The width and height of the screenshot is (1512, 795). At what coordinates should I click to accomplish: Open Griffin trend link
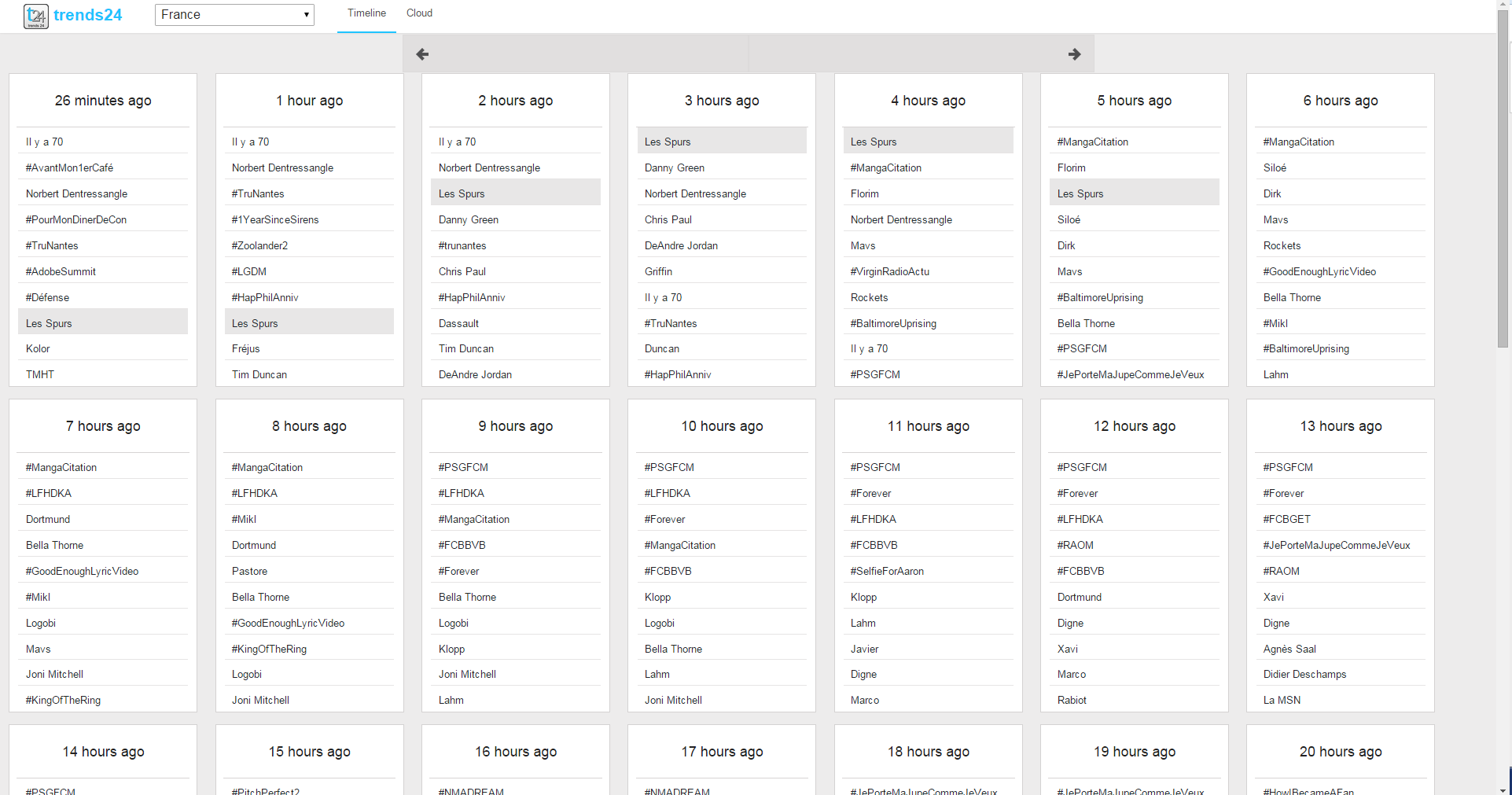[658, 271]
